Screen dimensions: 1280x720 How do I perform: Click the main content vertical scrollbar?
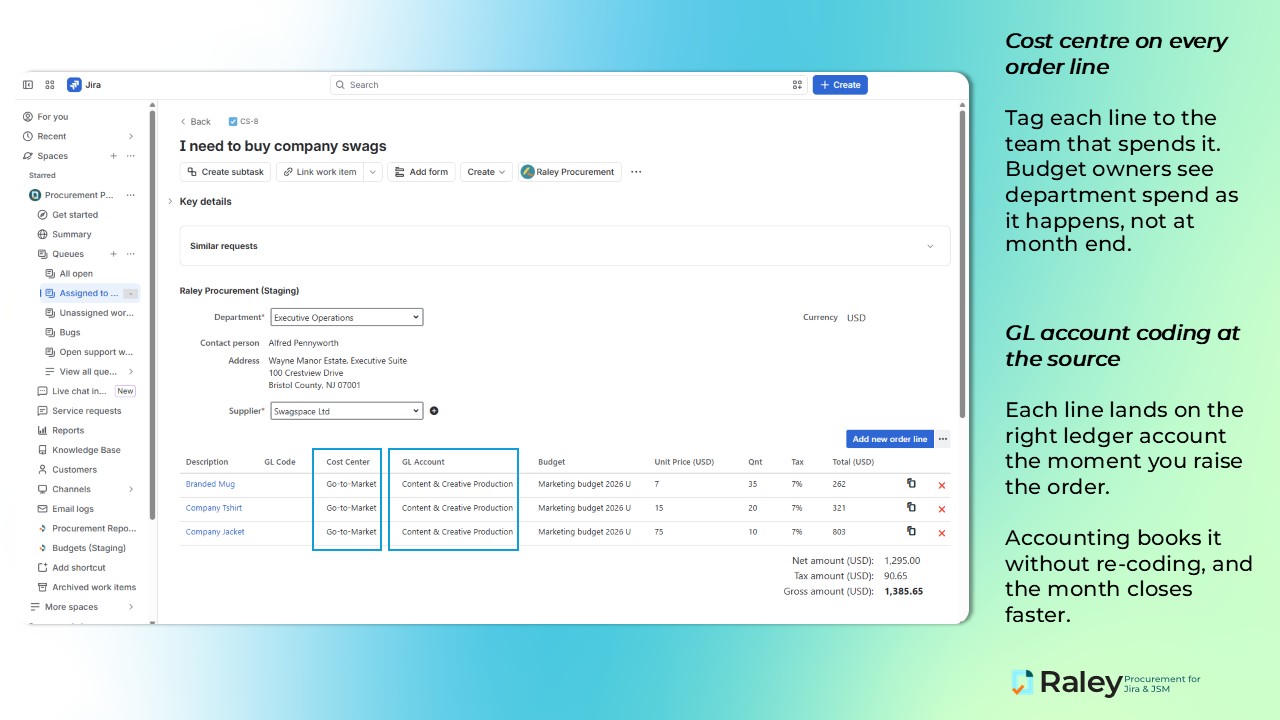coord(962,264)
